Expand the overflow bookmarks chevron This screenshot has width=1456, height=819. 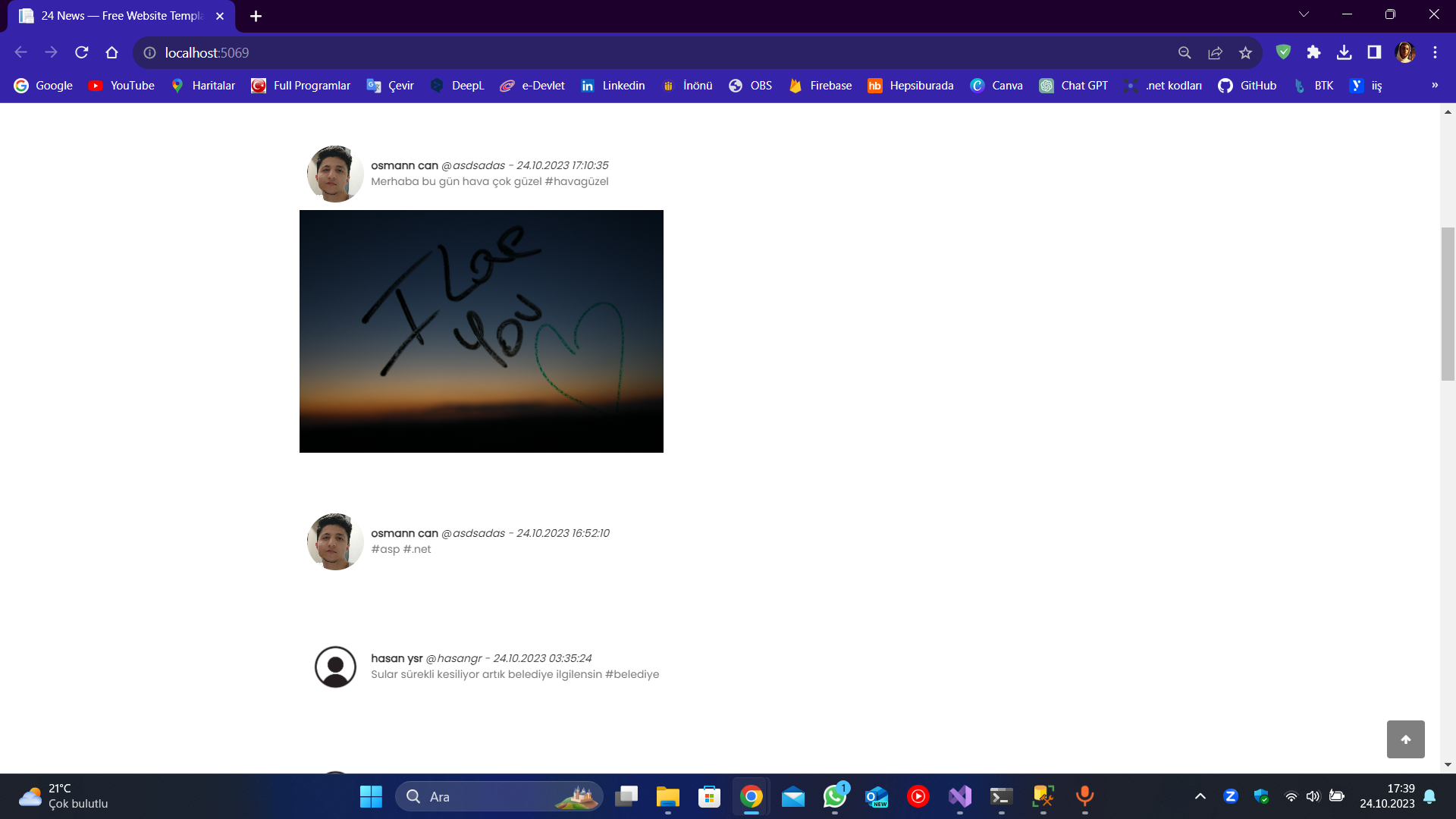coord(1436,85)
